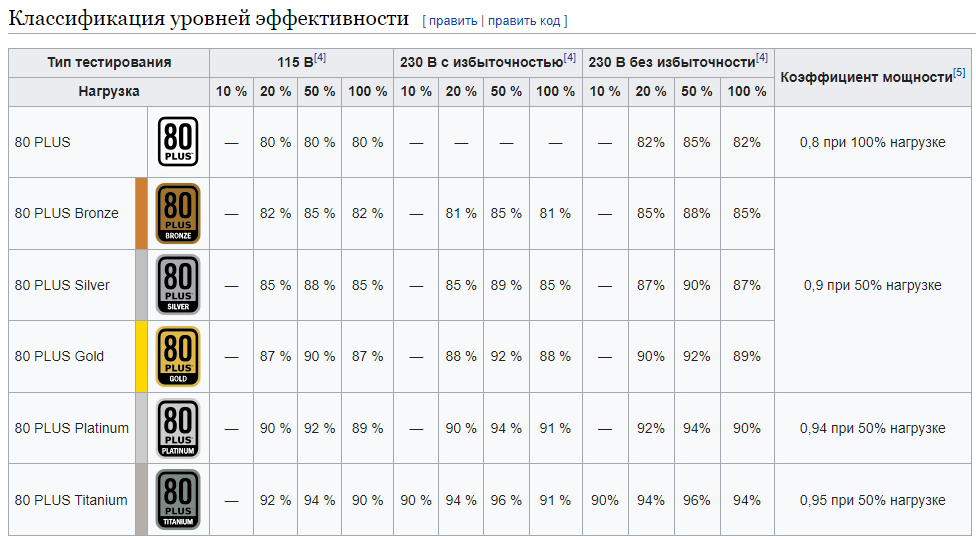Open the 80 PLUS Bronze badge image
The image size is (976, 540).
[x=178, y=213]
